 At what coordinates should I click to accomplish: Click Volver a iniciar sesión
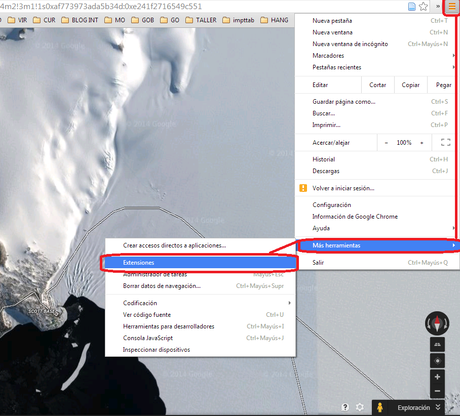point(375,188)
